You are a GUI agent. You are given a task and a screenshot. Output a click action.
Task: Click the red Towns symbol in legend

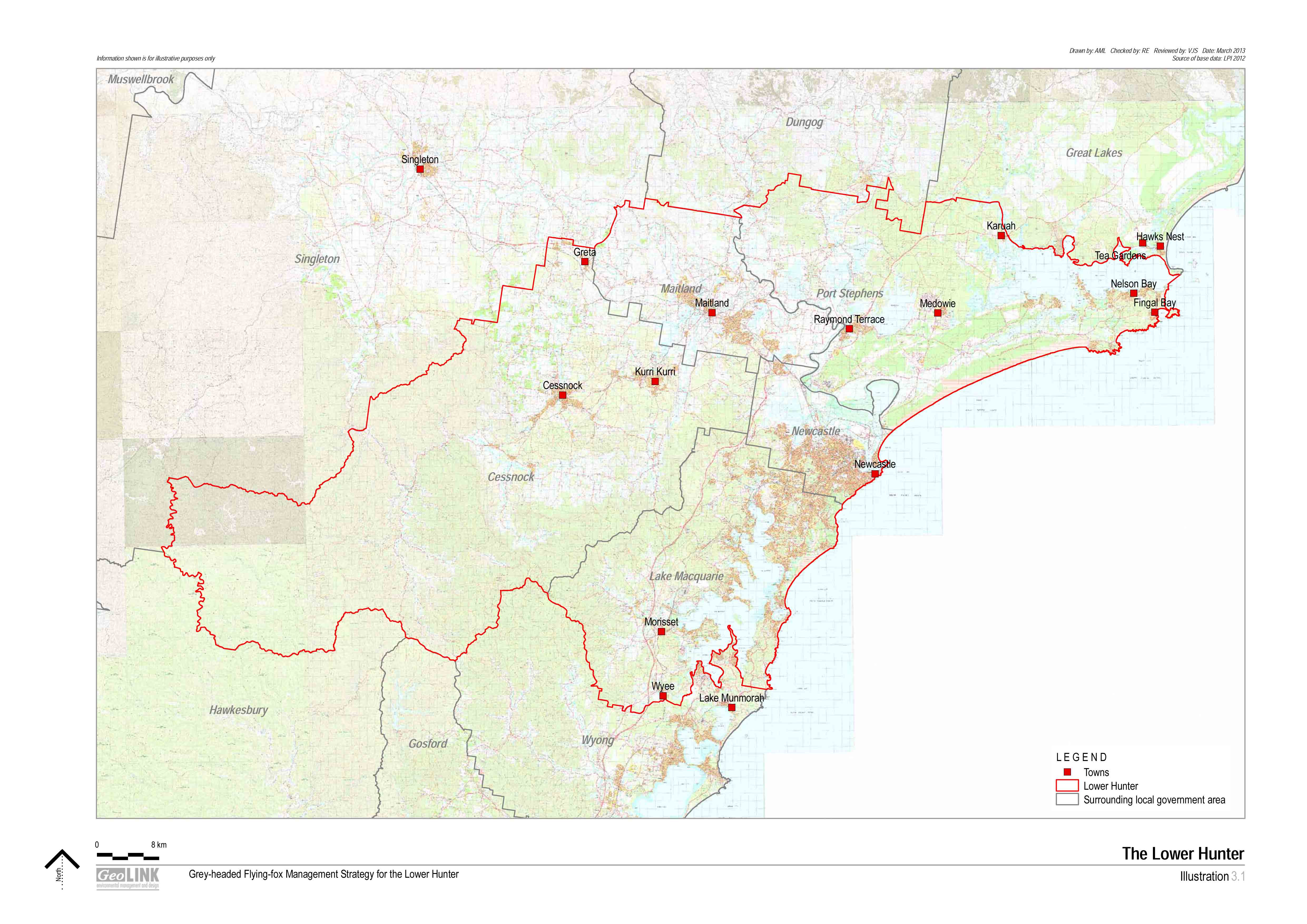pos(1067,772)
